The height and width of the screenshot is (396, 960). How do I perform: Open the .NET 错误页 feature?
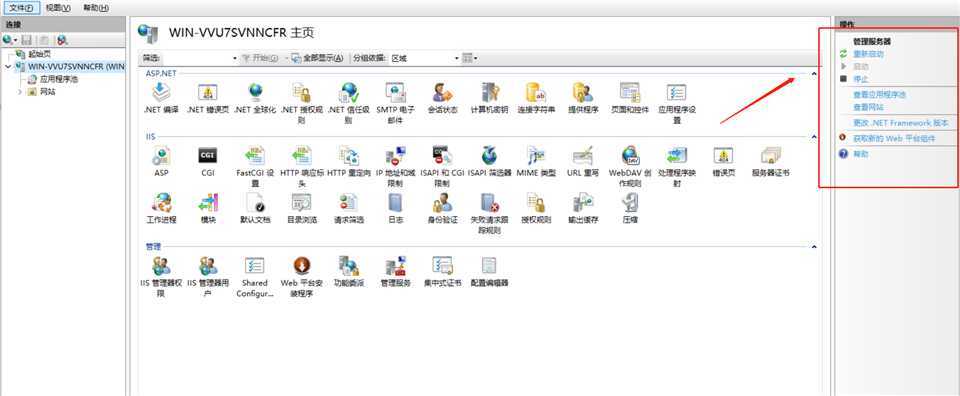(208, 99)
